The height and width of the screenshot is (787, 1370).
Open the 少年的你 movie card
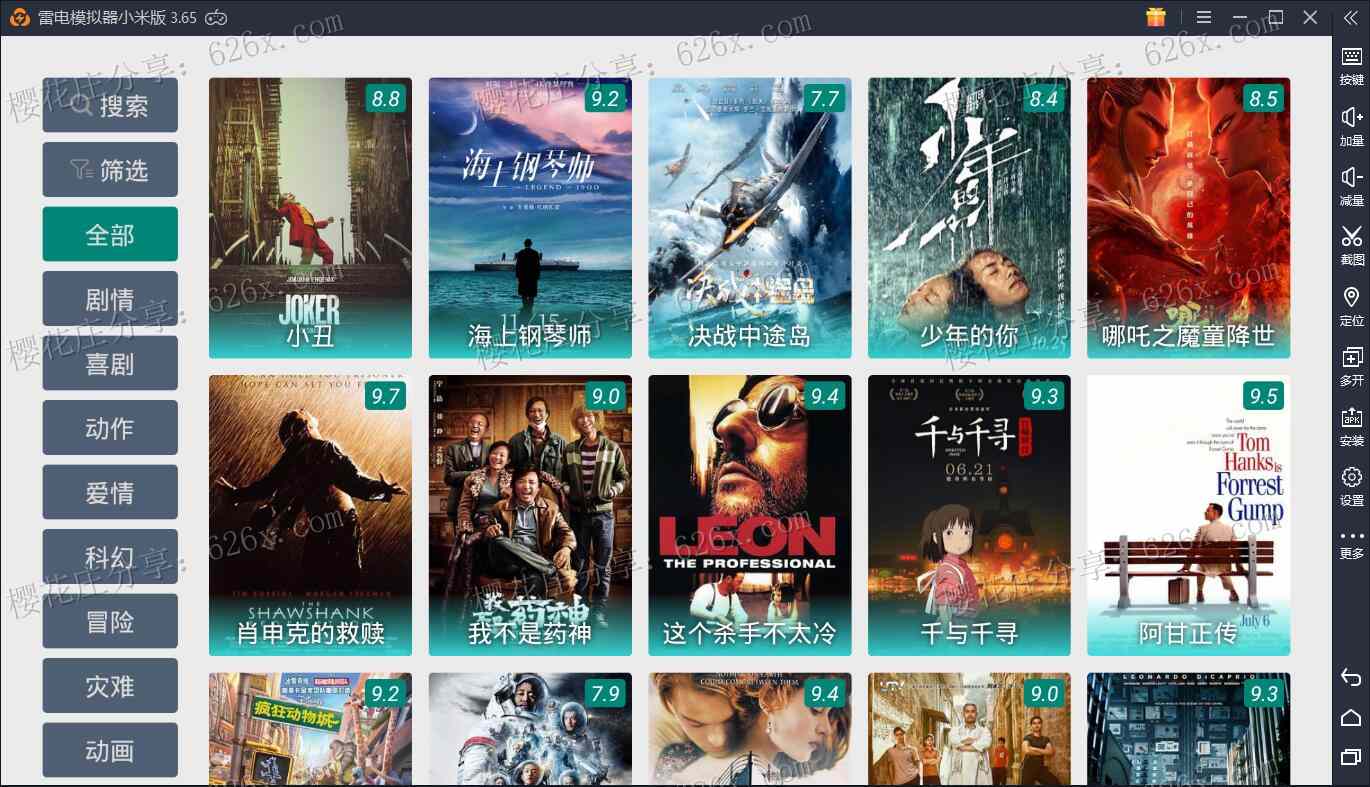click(x=969, y=218)
